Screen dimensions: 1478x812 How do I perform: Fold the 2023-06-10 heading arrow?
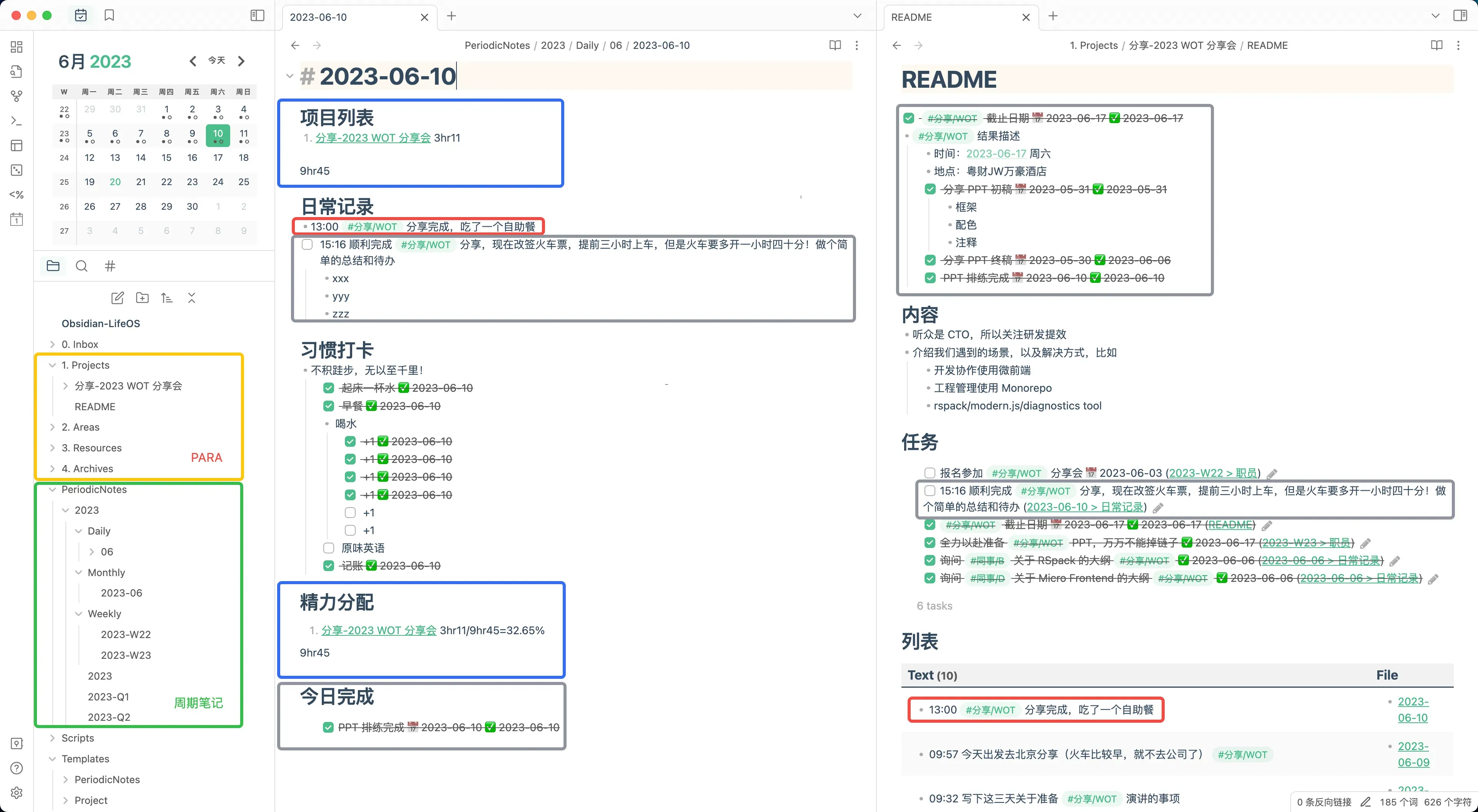290,76
